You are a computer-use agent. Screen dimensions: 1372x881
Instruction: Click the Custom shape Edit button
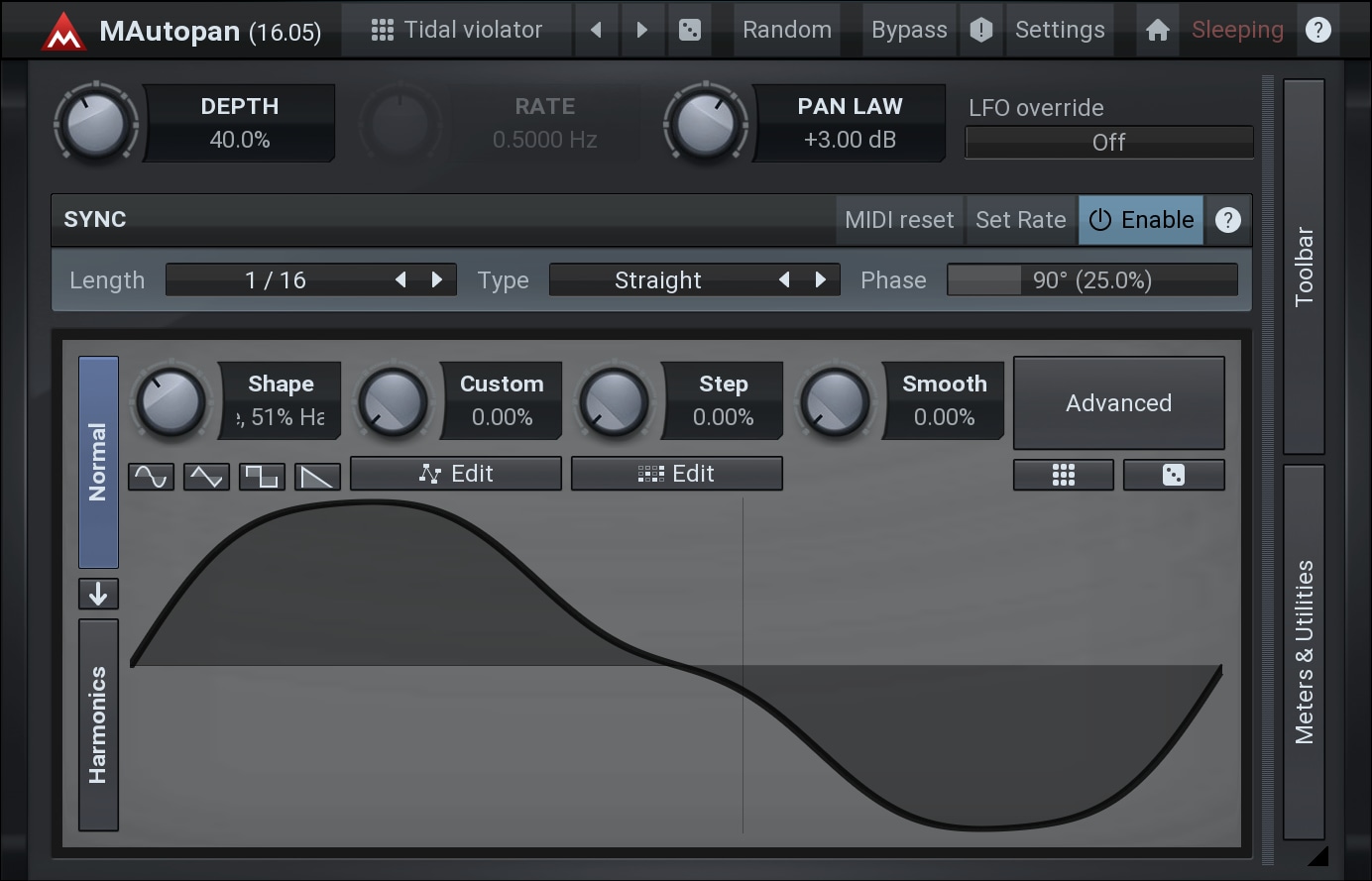[456, 474]
